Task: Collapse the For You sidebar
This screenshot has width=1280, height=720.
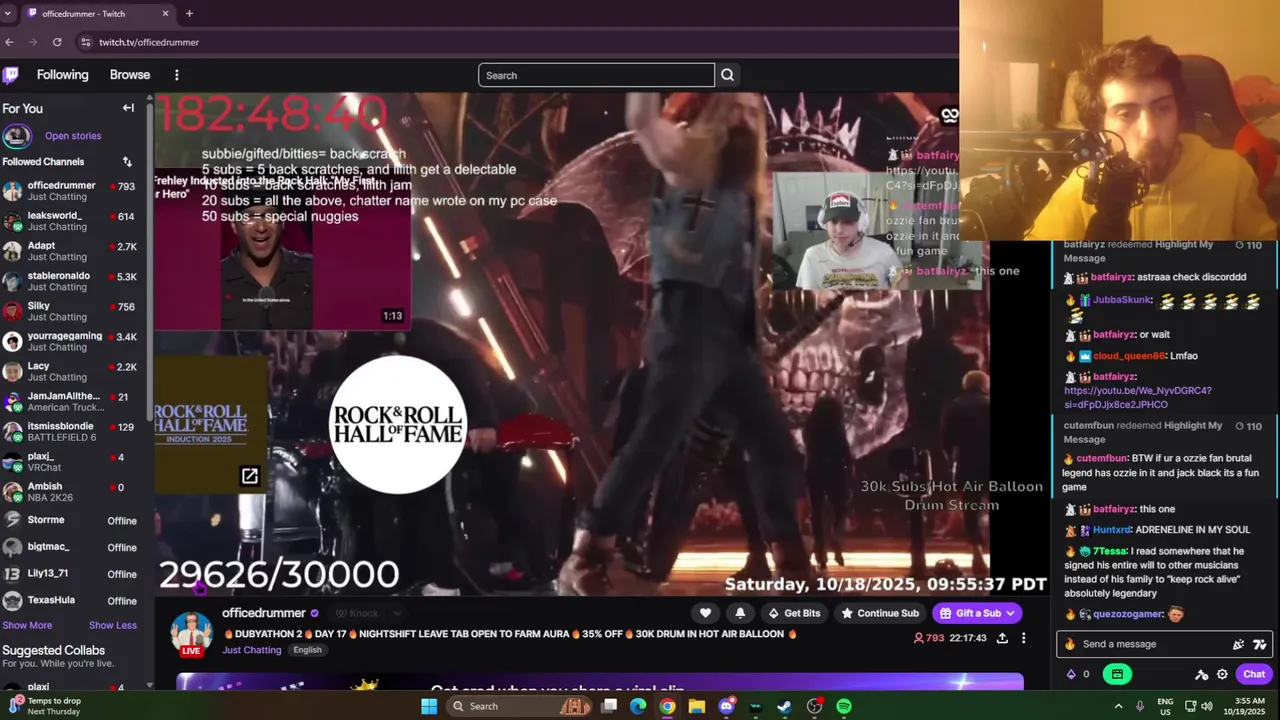Action: (128, 108)
